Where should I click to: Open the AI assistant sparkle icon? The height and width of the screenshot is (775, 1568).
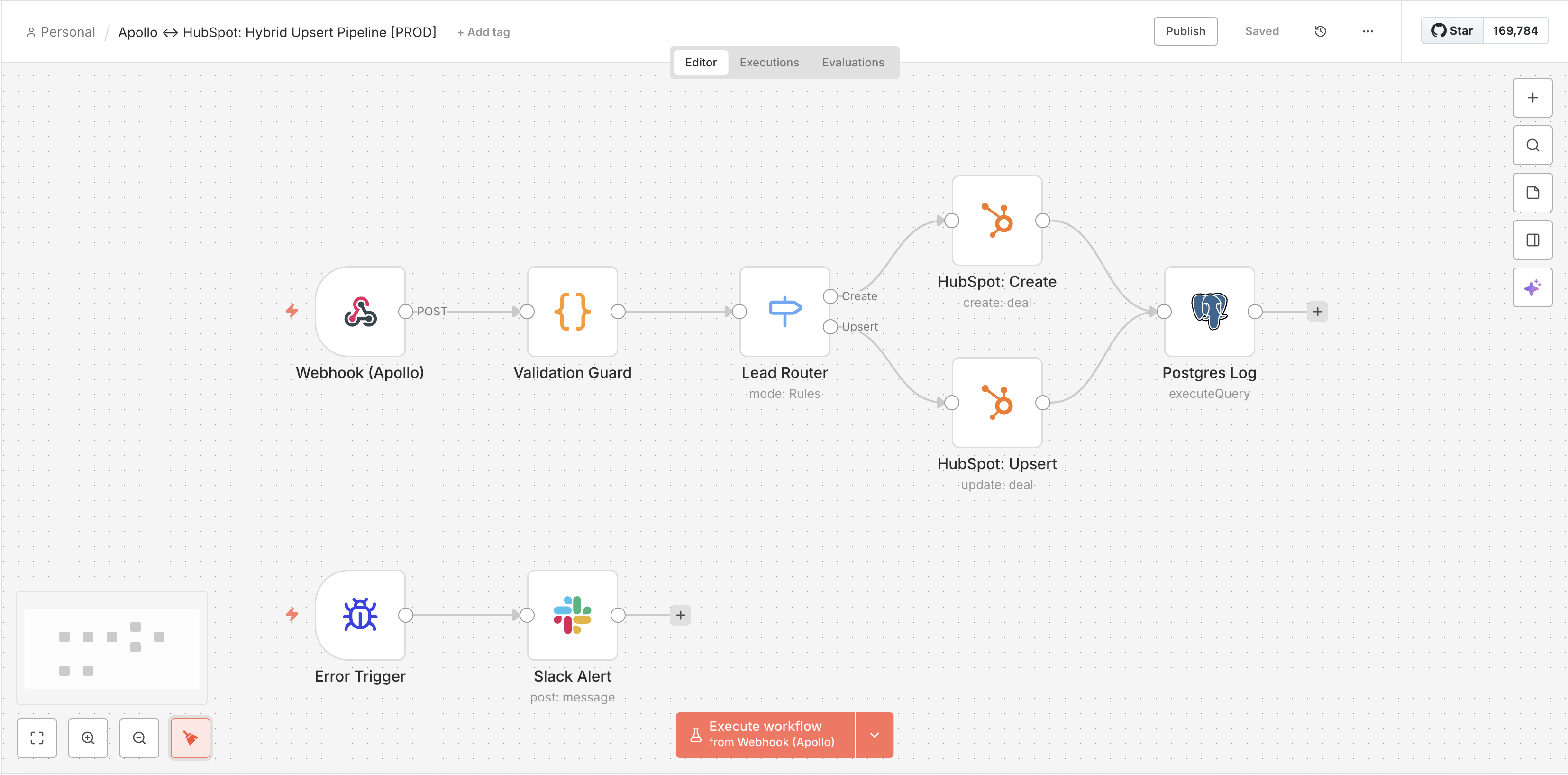pos(1533,287)
